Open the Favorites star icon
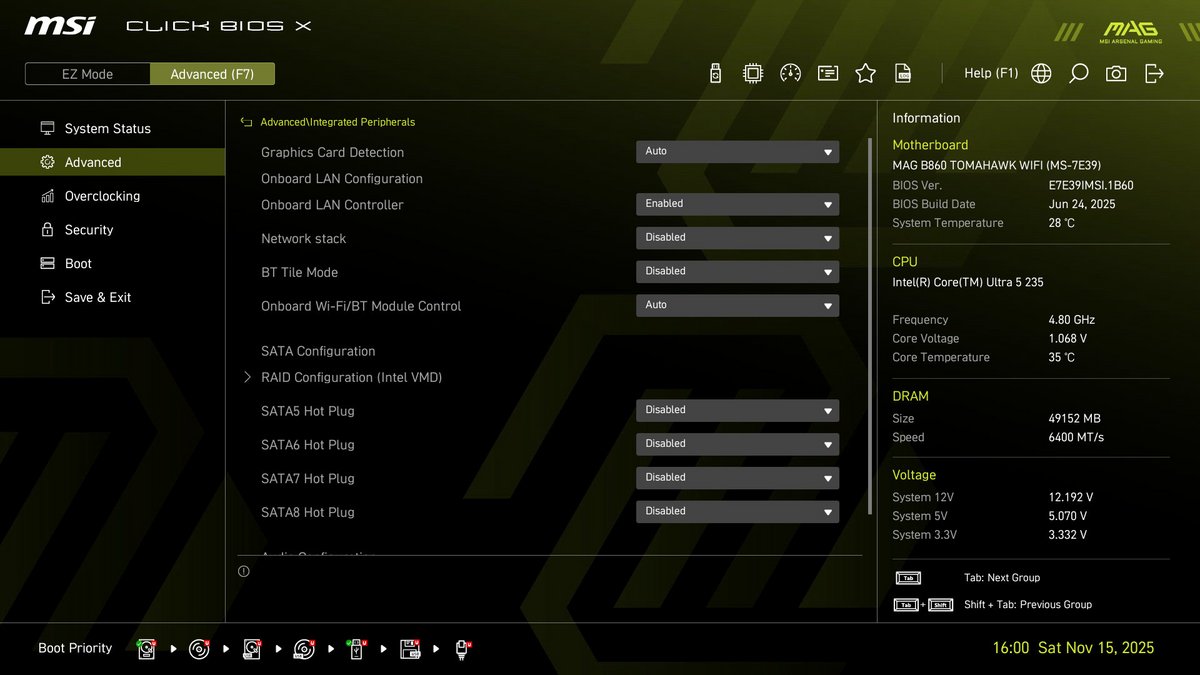 (x=864, y=72)
